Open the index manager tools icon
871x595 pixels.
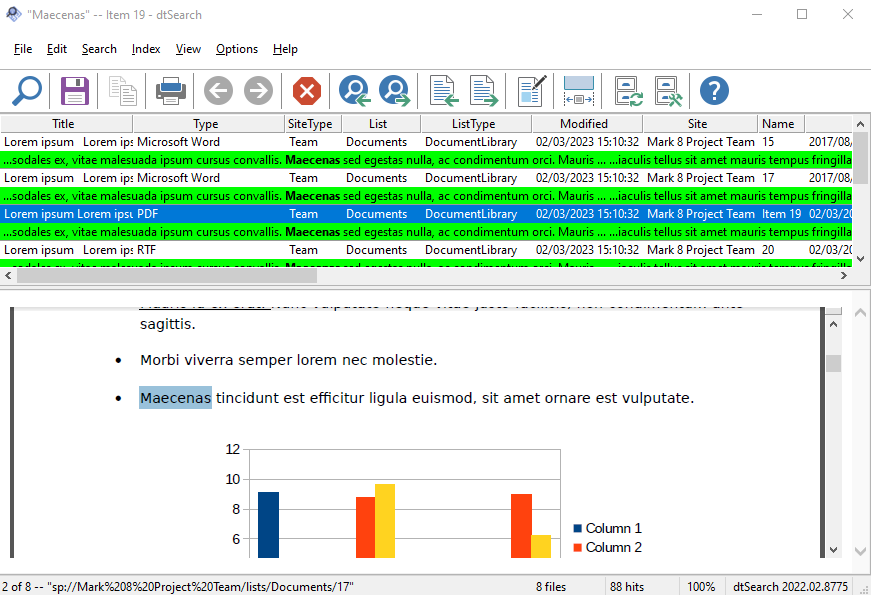click(x=668, y=91)
